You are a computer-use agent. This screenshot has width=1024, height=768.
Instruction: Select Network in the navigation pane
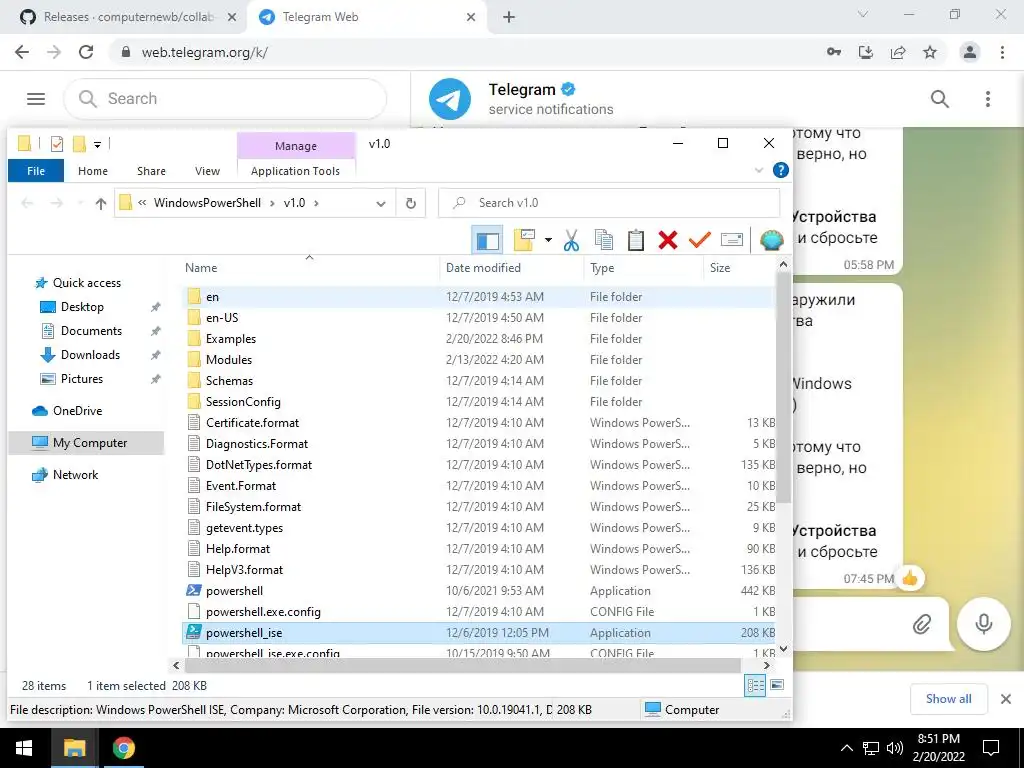tap(75, 475)
